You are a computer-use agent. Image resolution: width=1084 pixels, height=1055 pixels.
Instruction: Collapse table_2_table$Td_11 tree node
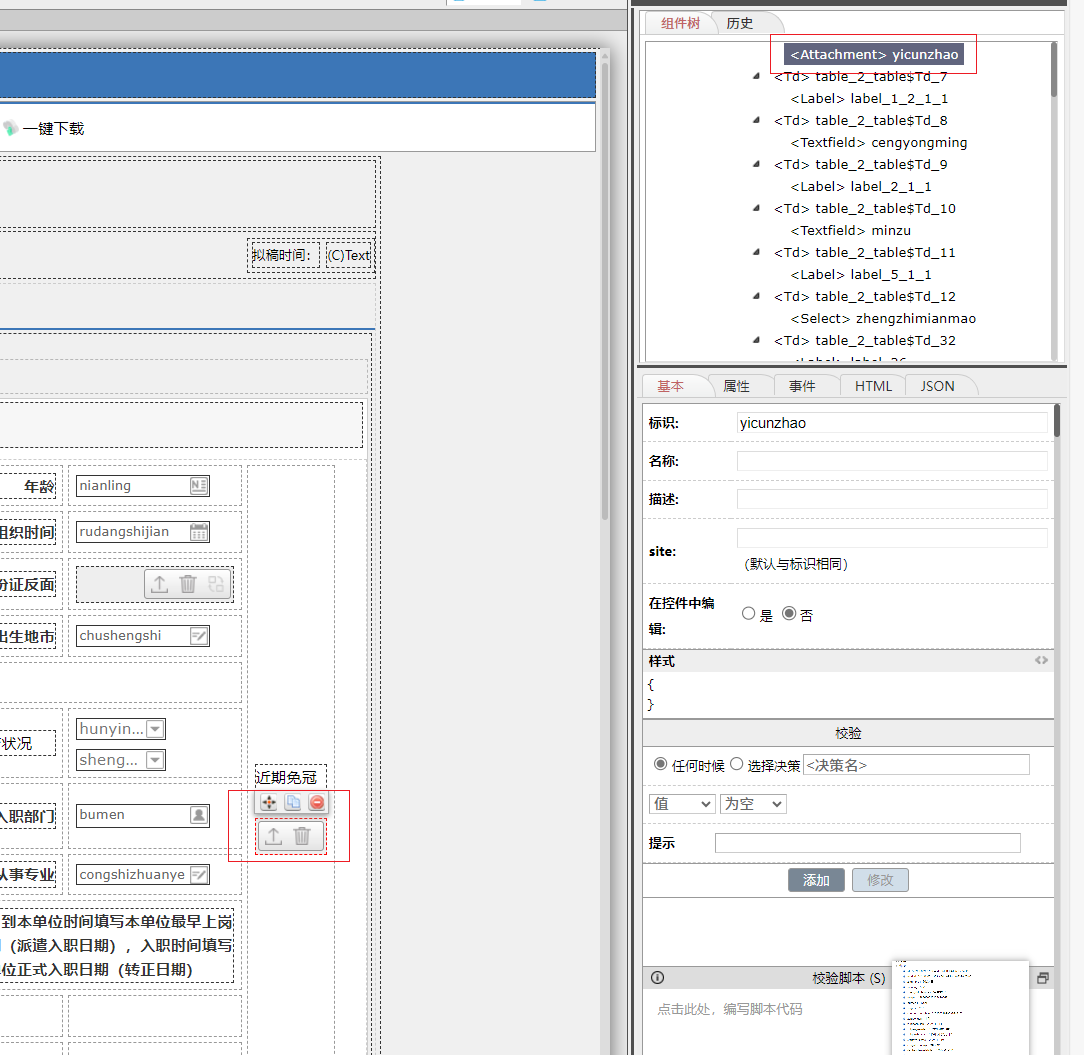coord(756,252)
